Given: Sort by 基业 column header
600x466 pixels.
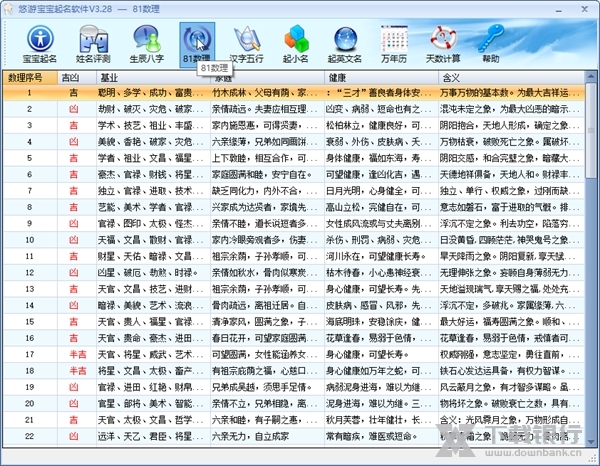Looking at the screenshot, I should (153, 78).
